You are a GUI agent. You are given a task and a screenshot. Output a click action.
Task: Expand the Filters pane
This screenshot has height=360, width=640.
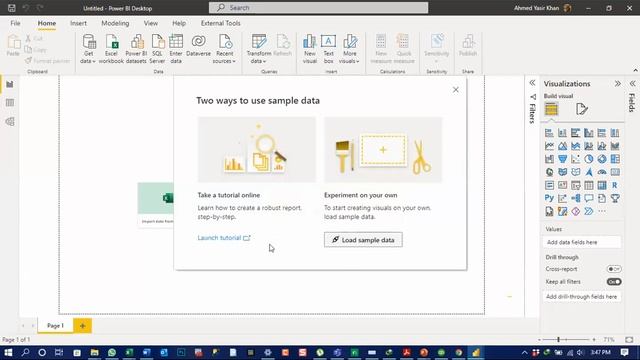tap(532, 83)
